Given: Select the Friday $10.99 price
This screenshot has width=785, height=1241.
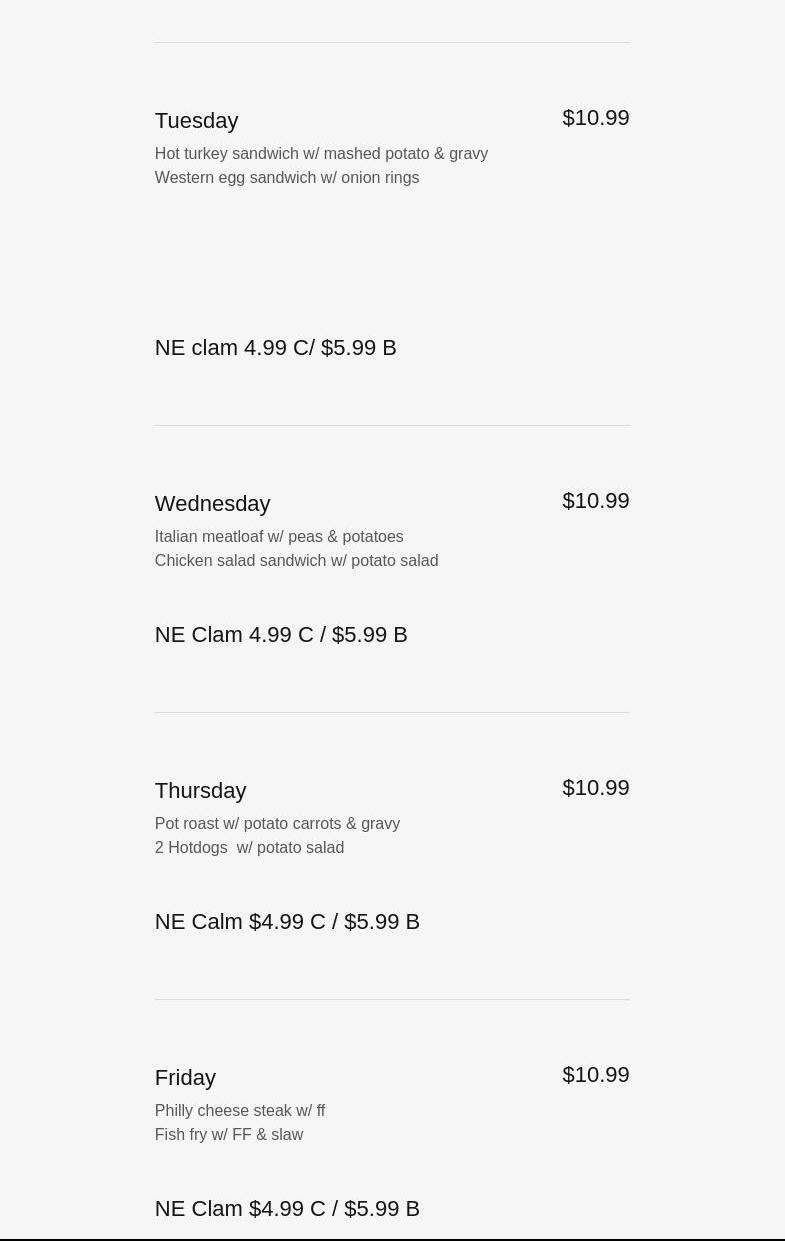Looking at the screenshot, I should click(x=596, y=1075).
